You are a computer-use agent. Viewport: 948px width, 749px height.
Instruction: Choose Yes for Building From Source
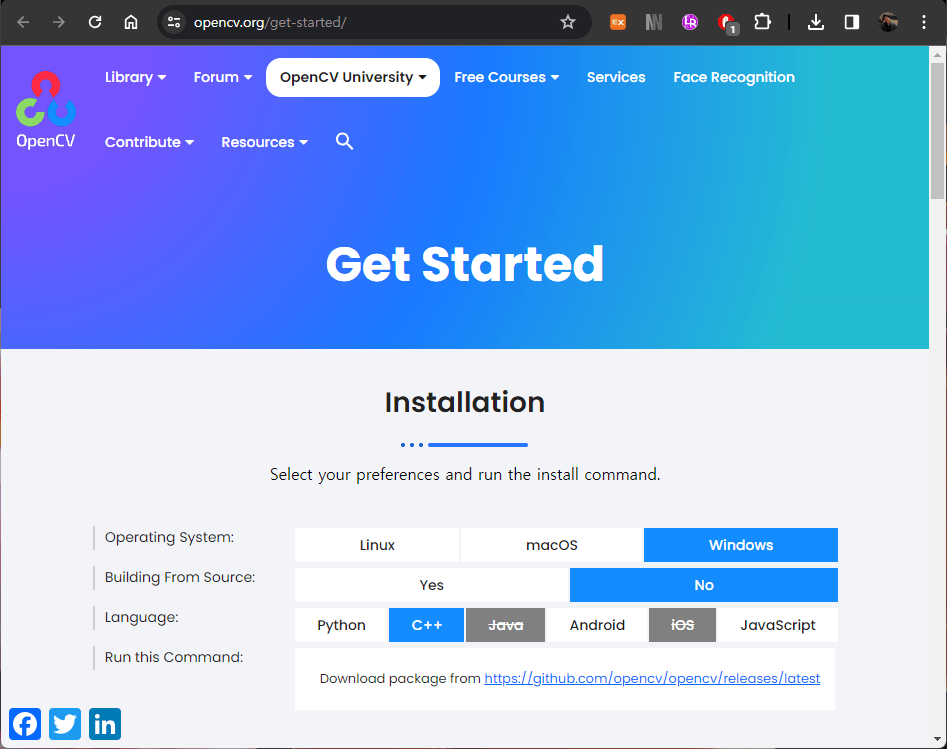click(431, 585)
